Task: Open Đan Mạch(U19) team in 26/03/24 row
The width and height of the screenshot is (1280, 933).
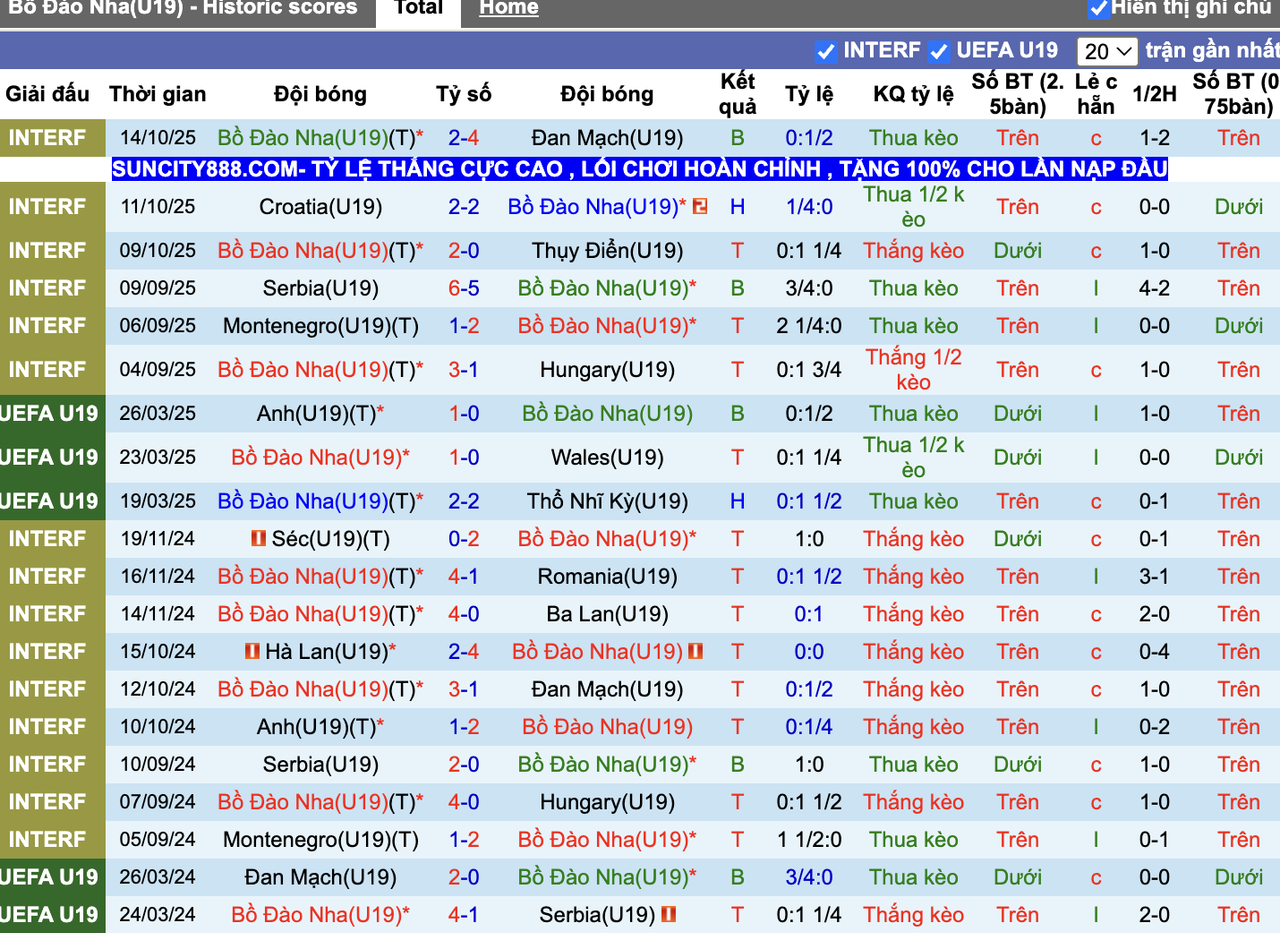Action: 320,877
